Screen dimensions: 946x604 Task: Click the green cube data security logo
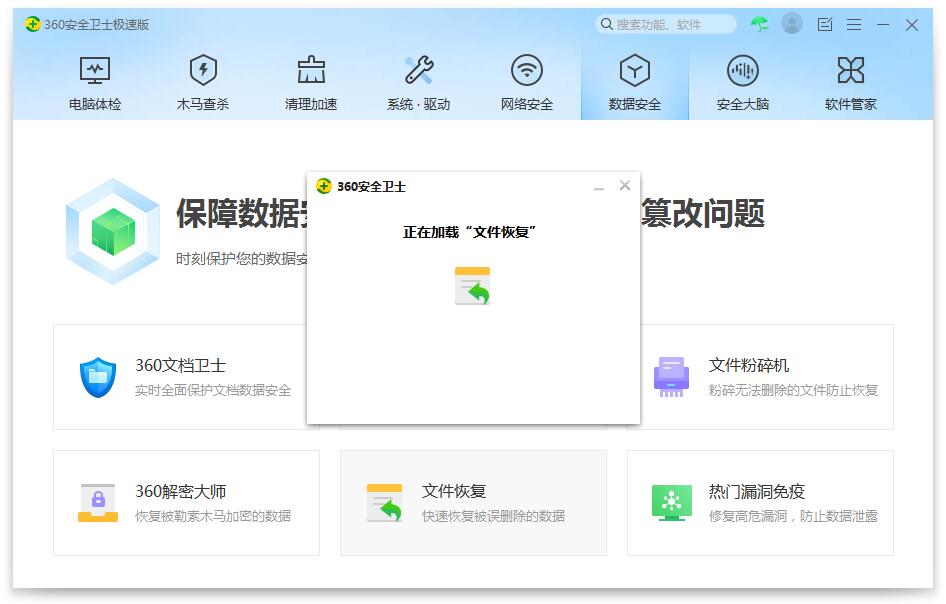[113, 232]
